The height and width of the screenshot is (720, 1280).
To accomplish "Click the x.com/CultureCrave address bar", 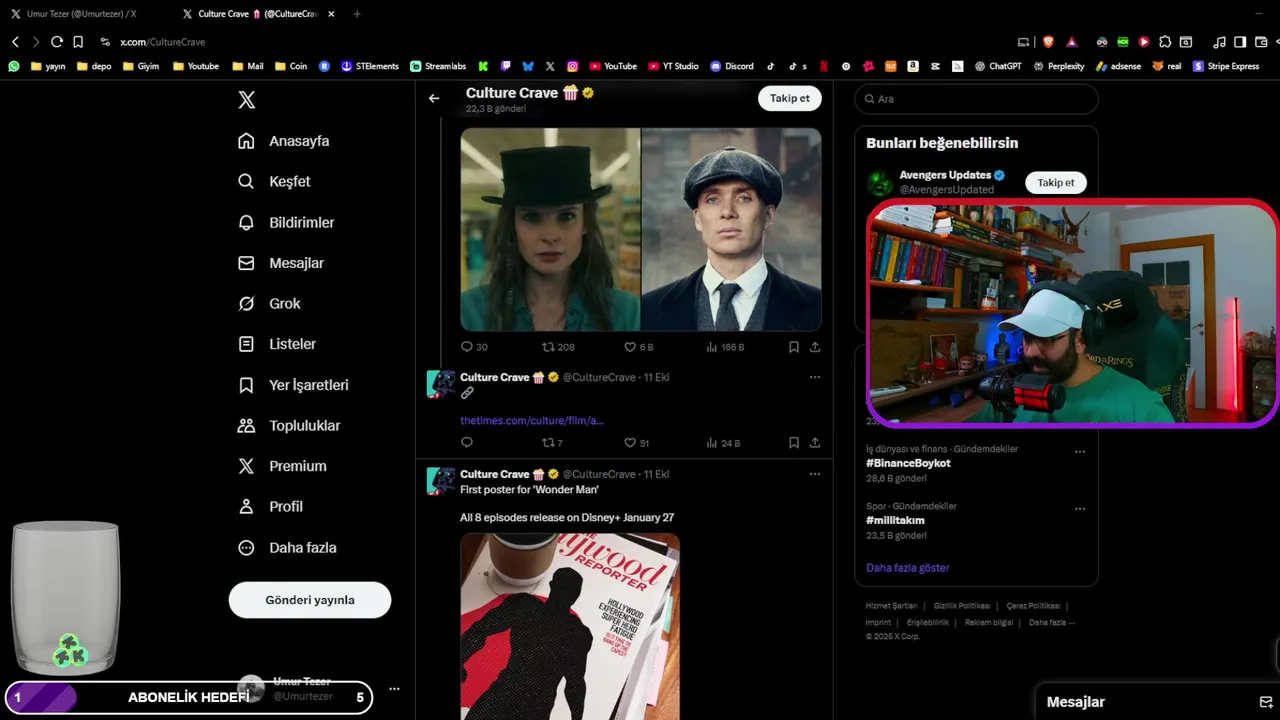I will tap(162, 42).
